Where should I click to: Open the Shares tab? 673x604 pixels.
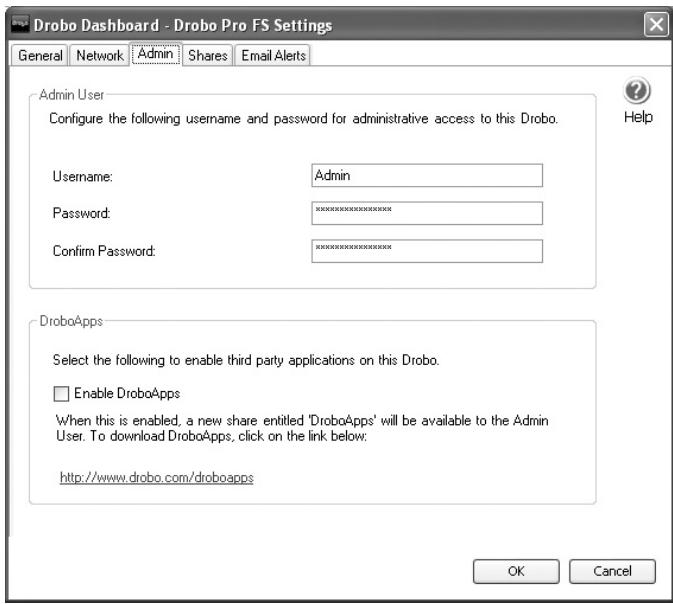(208, 56)
